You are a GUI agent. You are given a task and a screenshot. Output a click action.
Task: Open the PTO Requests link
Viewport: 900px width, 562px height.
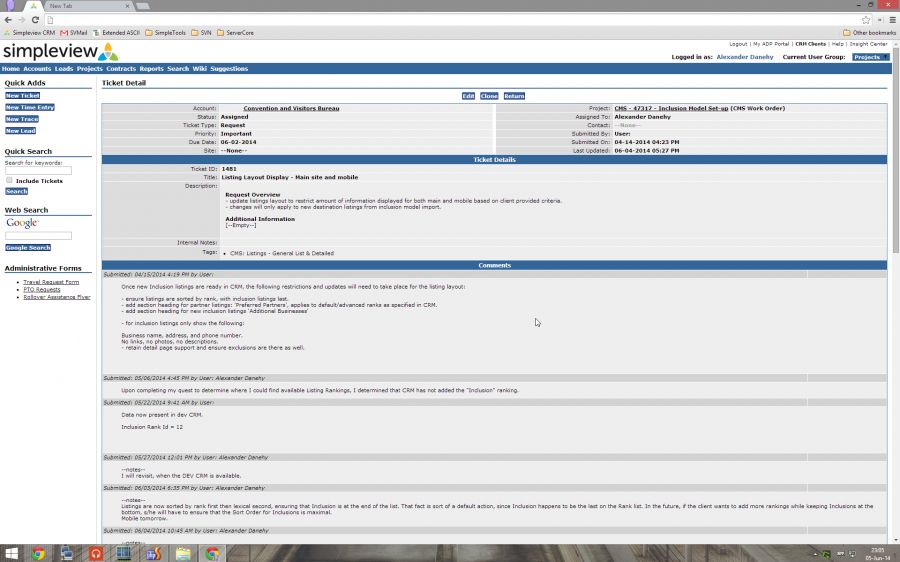(x=42, y=289)
